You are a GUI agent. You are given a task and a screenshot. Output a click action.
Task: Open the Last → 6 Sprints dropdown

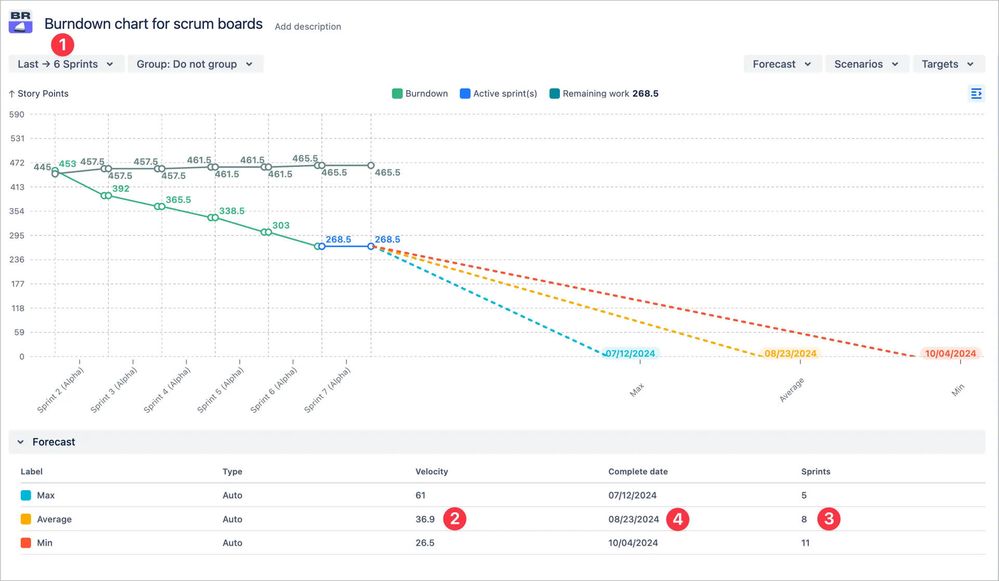click(65, 63)
